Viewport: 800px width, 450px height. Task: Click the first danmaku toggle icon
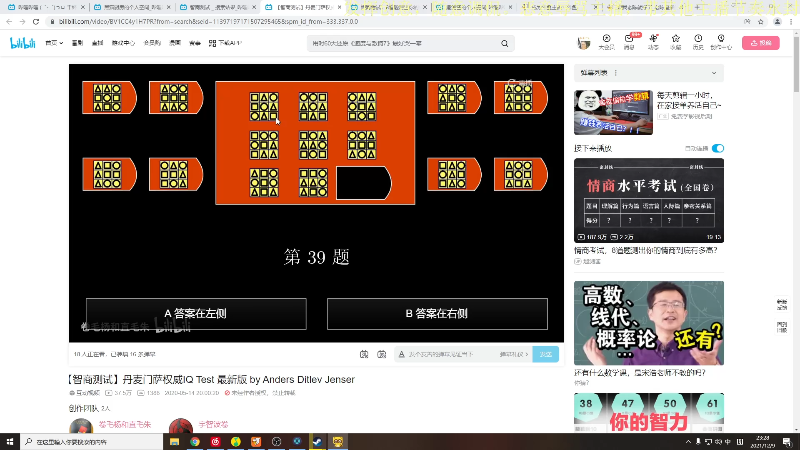pyautogui.click(x=364, y=354)
